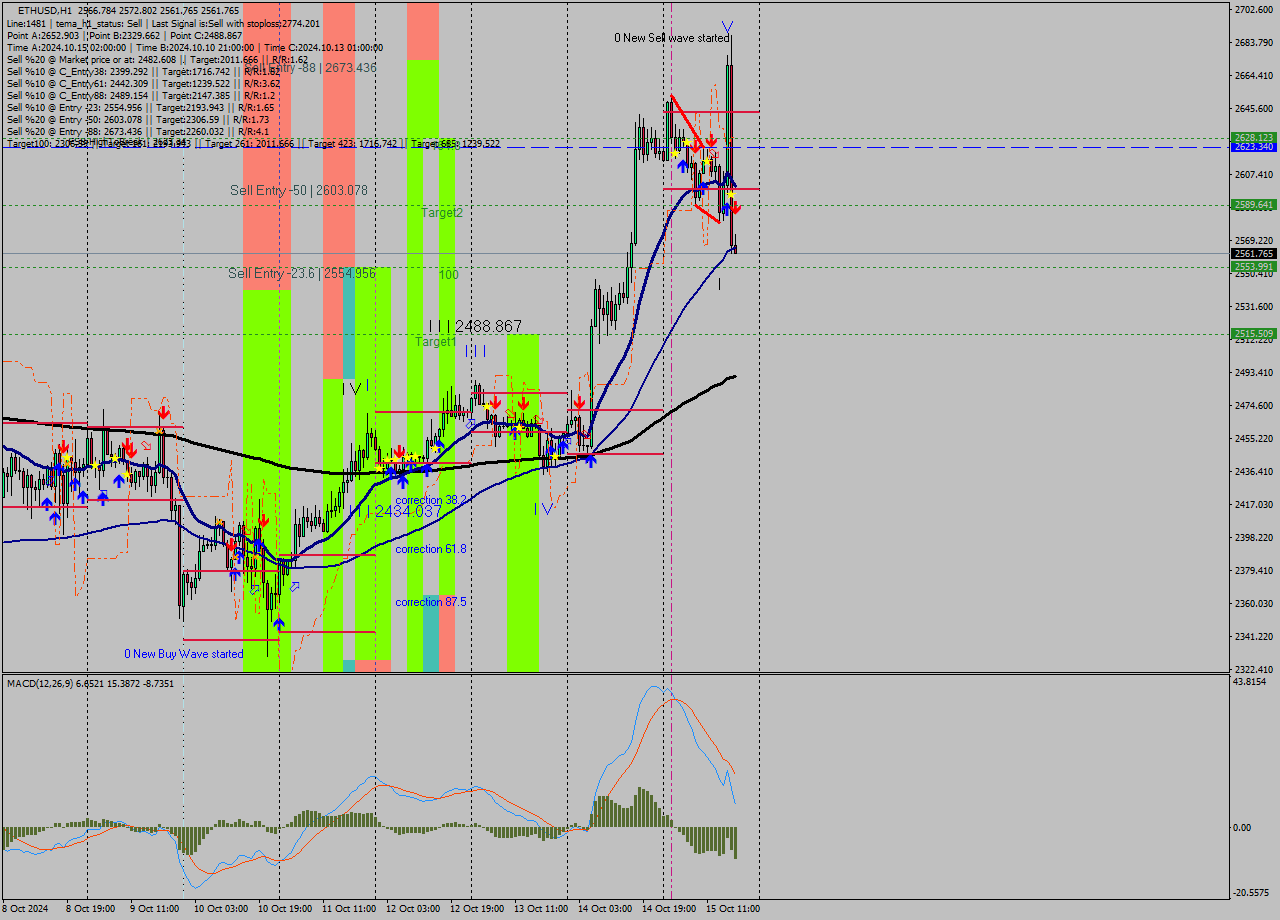Click the 2702.060 price scale value
Viewport: 1280px width, 920px height.
click(x=1254, y=10)
